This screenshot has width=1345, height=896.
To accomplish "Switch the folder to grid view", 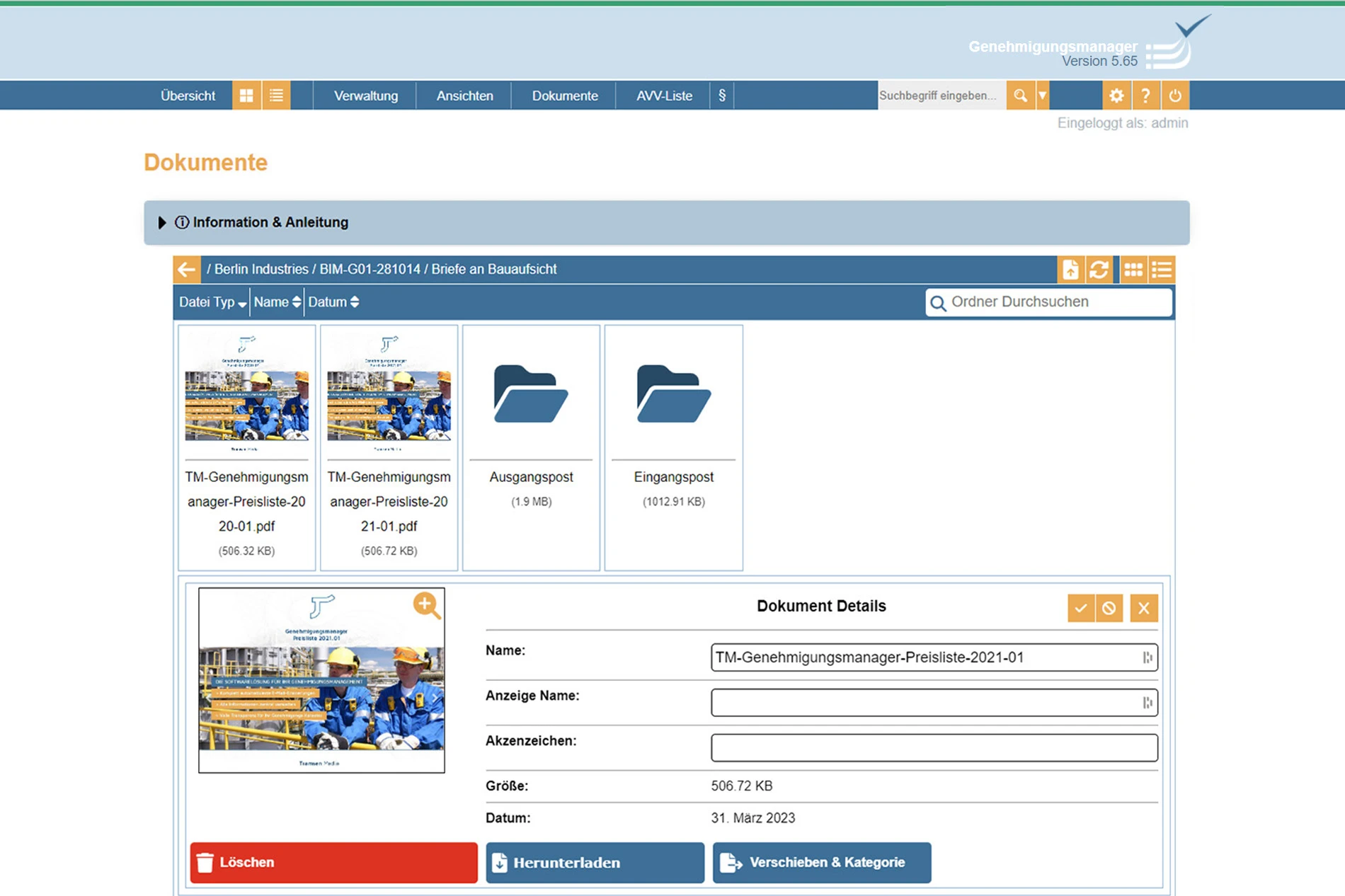I will [x=1133, y=270].
